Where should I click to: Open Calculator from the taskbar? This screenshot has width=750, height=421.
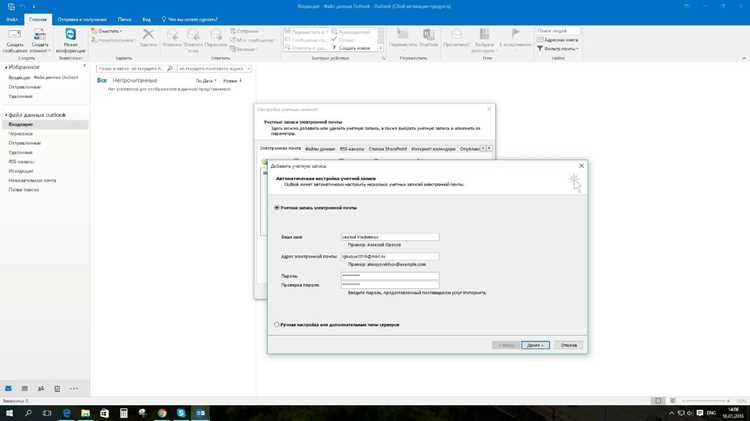tap(123, 413)
